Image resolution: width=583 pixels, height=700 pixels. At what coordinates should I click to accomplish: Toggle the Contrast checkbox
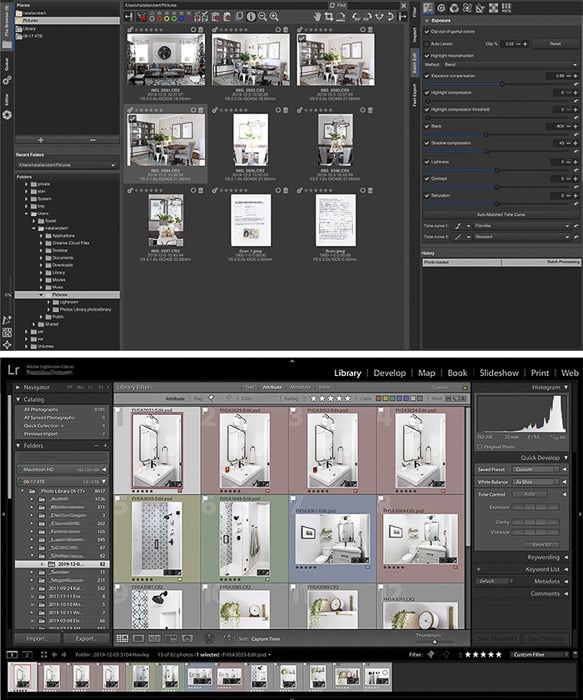427,179
